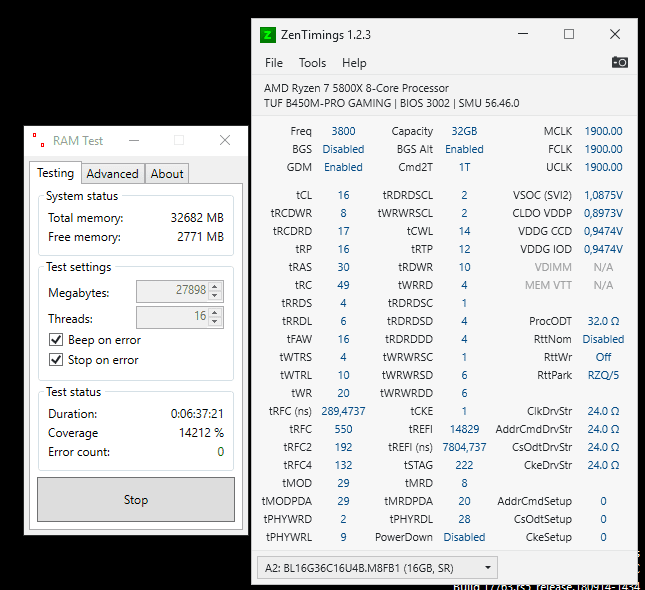This screenshot has width=645, height=590.
Task: Close the RAM Test window
Action: click(x=225, y=141)
